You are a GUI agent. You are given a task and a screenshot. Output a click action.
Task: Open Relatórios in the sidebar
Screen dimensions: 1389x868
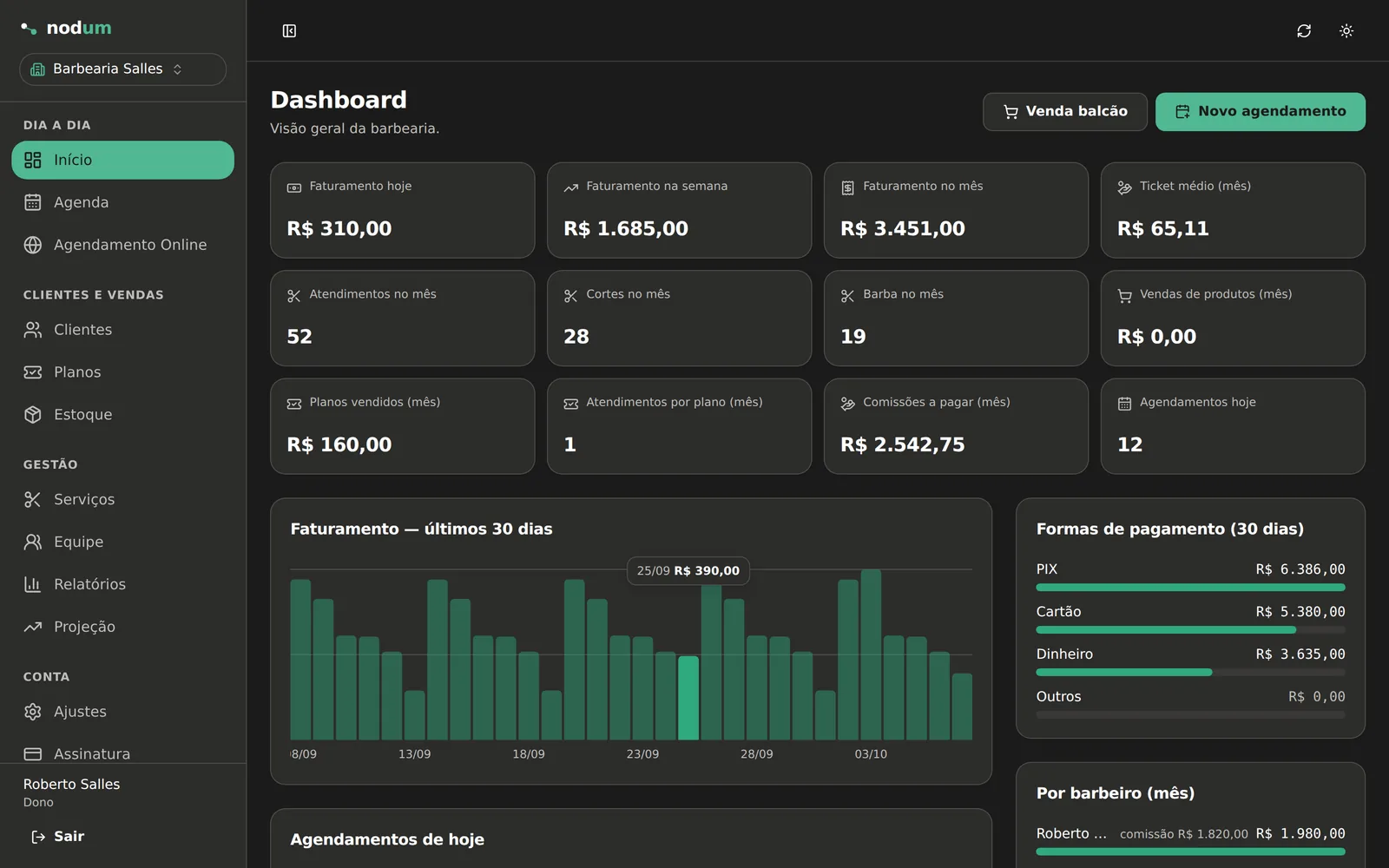pyautogui.click(x=122, y=584)
